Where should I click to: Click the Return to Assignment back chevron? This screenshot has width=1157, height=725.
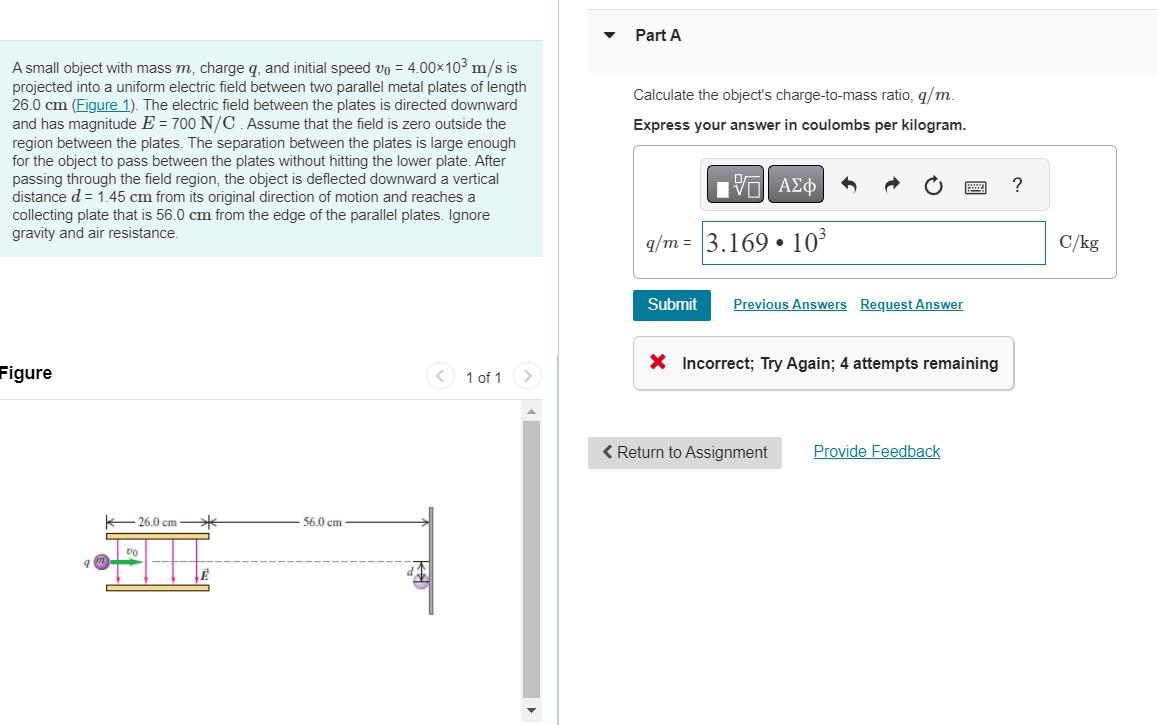point(608,452)
